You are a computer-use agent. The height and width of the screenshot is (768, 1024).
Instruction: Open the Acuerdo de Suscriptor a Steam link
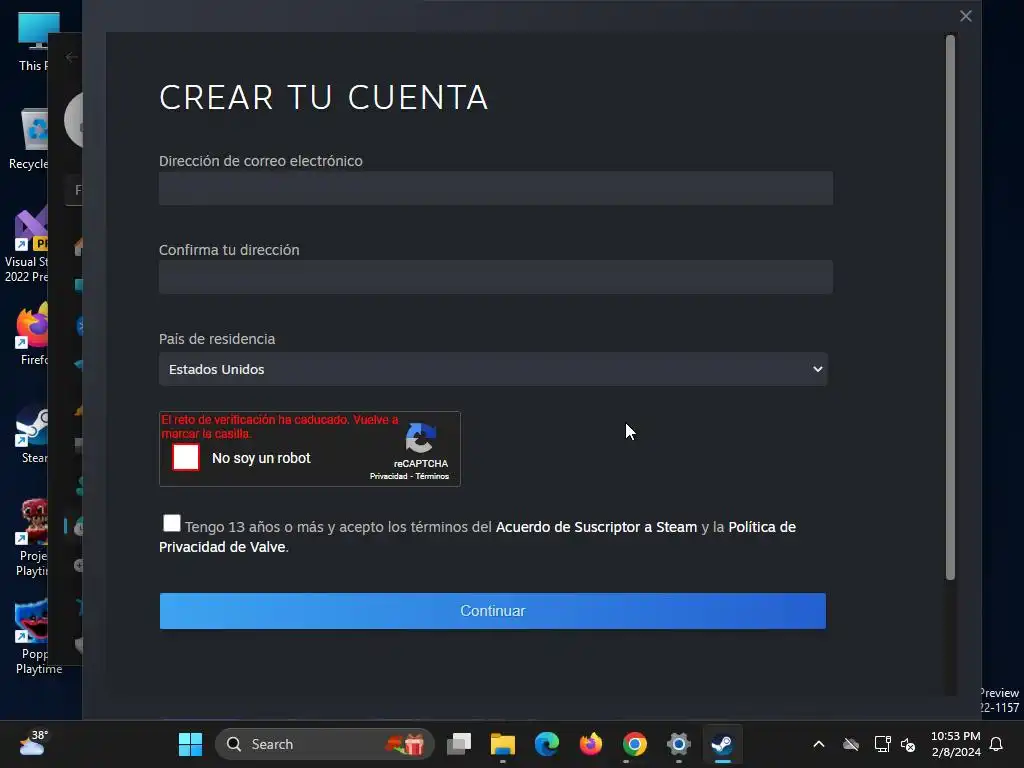point(596,527)
